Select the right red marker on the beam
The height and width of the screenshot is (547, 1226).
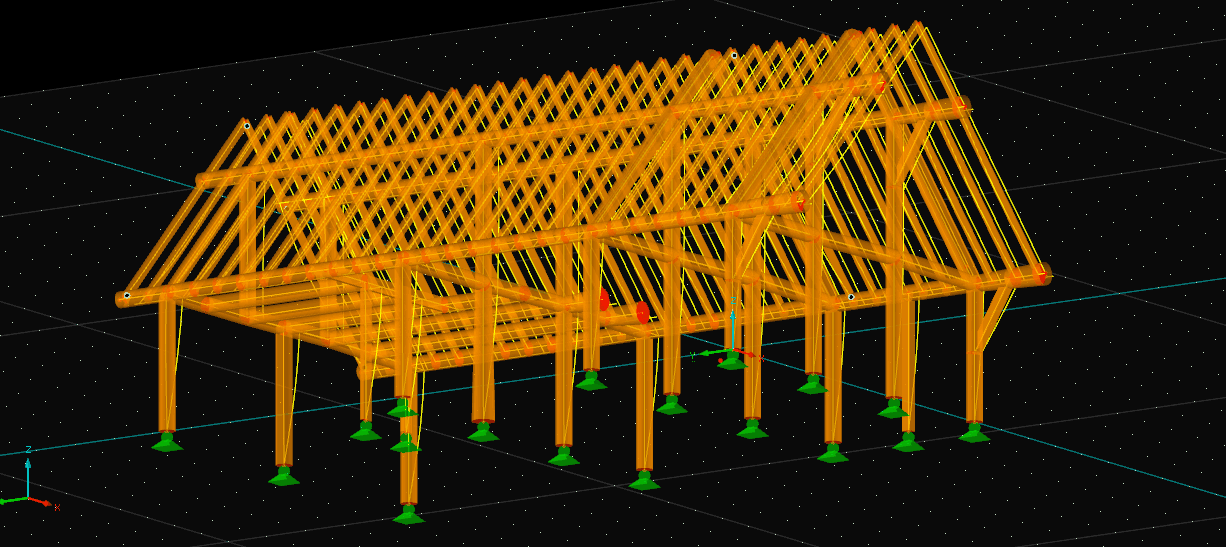(x=642, y=313)
